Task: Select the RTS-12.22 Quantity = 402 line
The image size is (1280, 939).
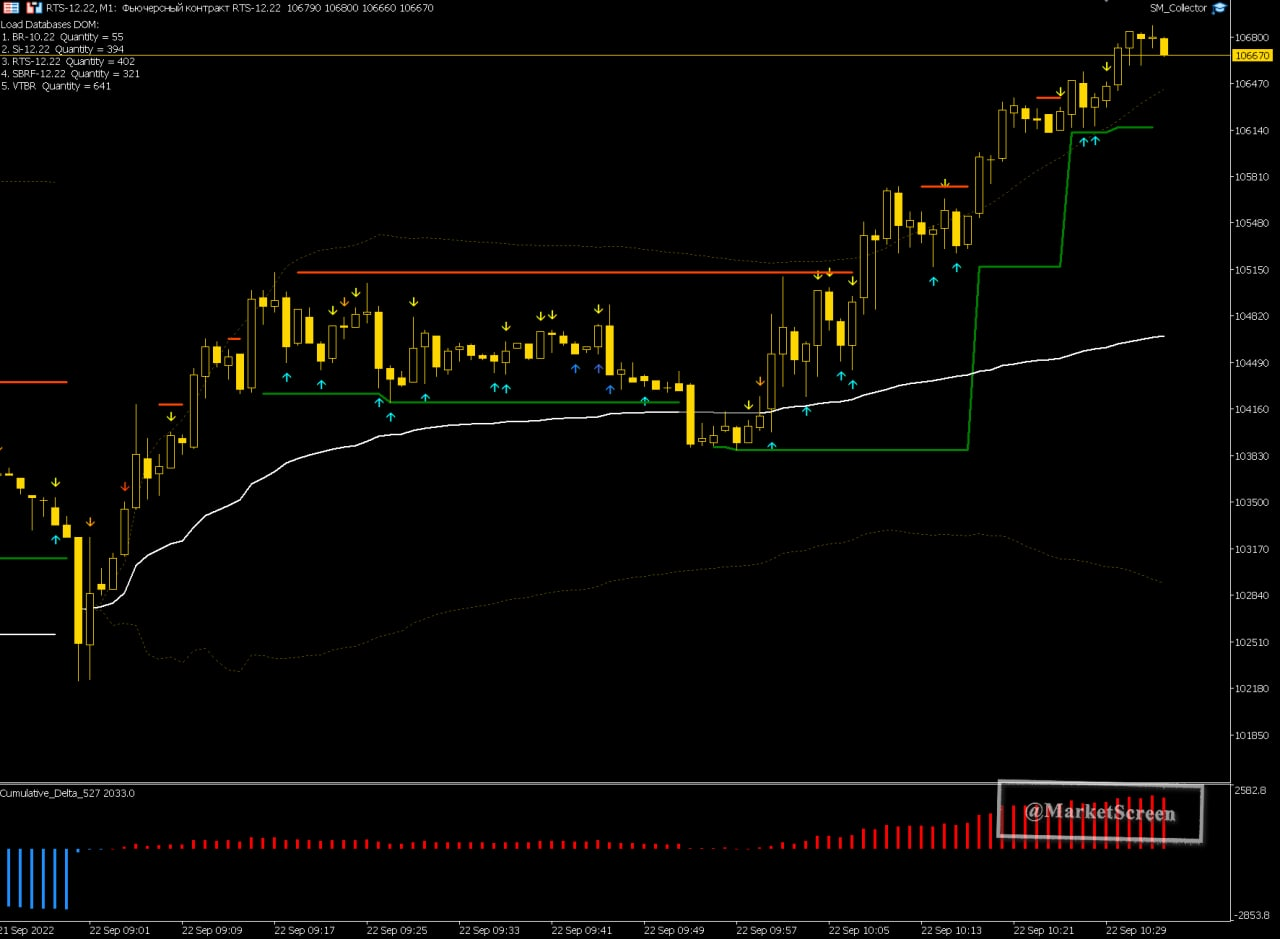Action: tap(68, 61)
